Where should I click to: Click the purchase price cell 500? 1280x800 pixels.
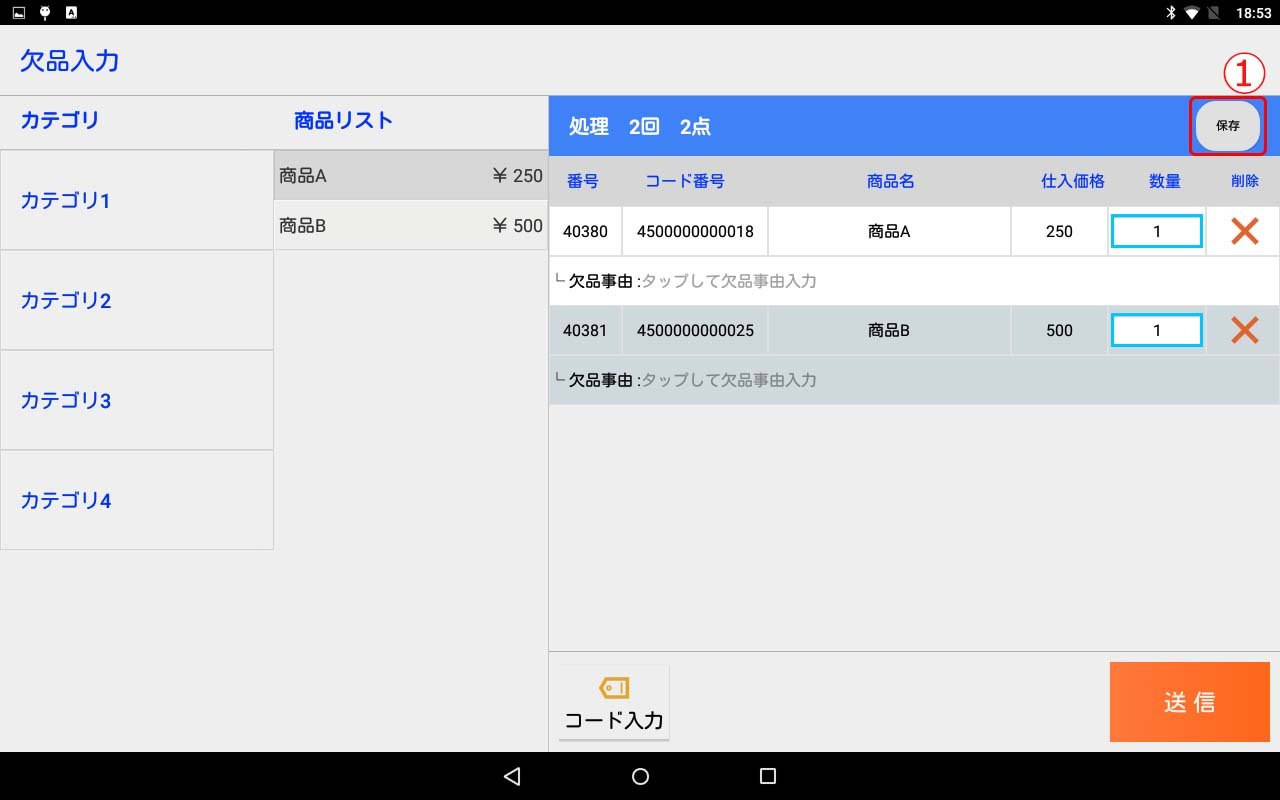(x=1059, y=330)
